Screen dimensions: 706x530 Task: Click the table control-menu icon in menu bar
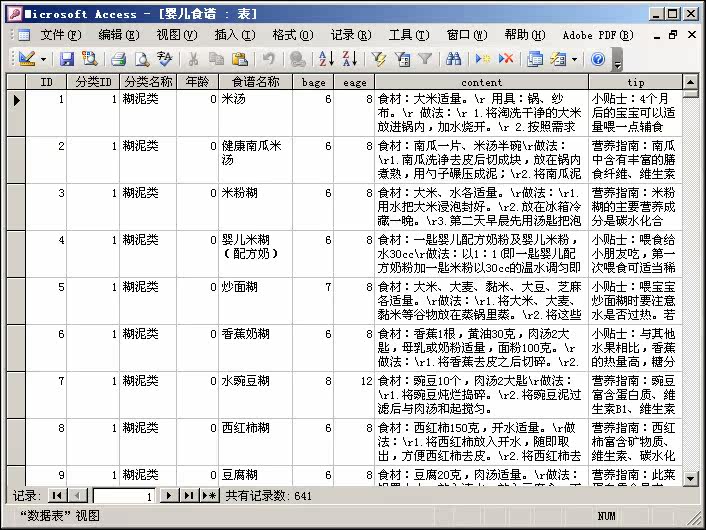tap(24, 35)
